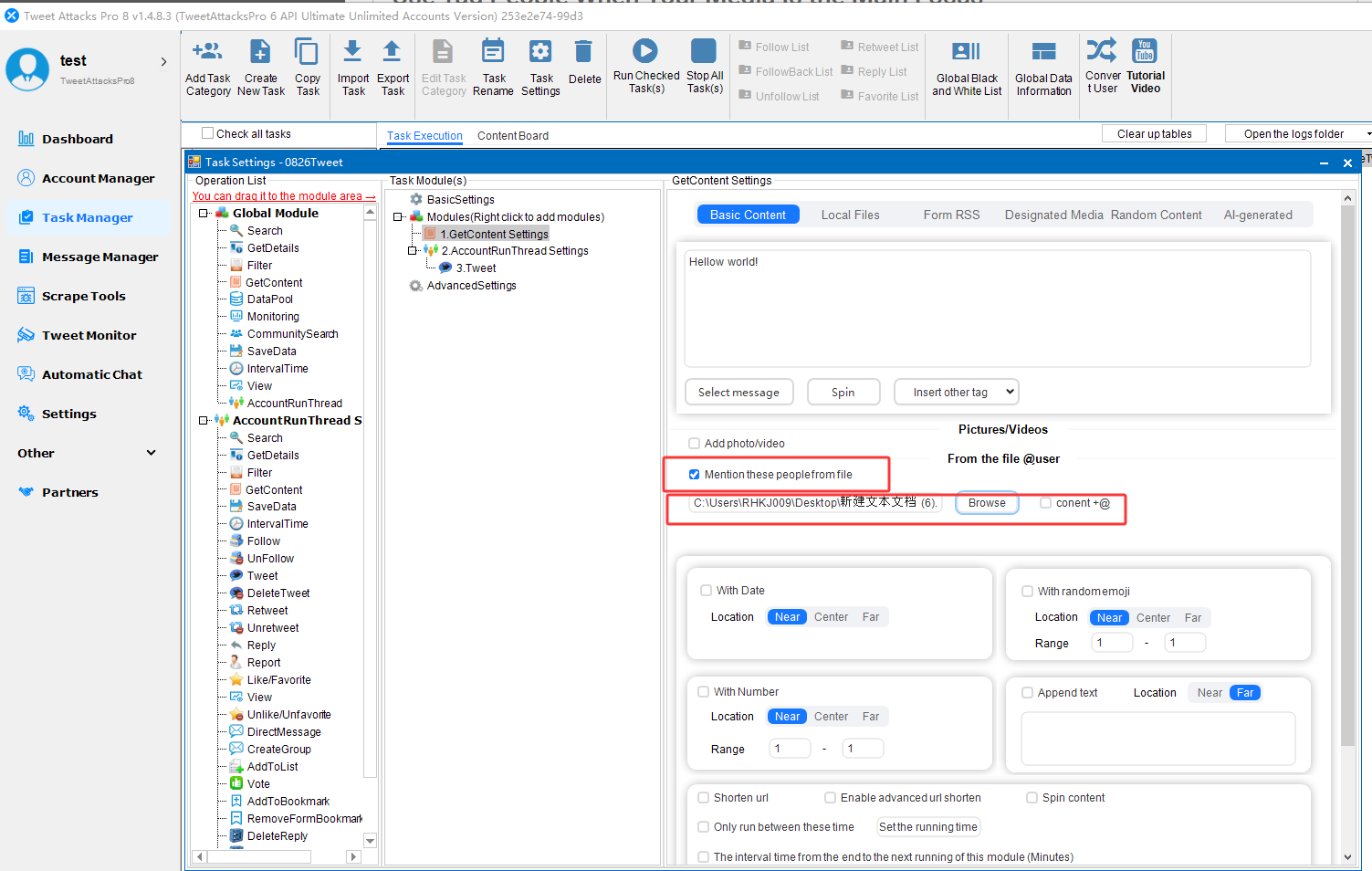Image resolution: width=1372 pixels, height=871 pixels.
Task: Click the Delete trash icon
Action: [x=584, y=51]
